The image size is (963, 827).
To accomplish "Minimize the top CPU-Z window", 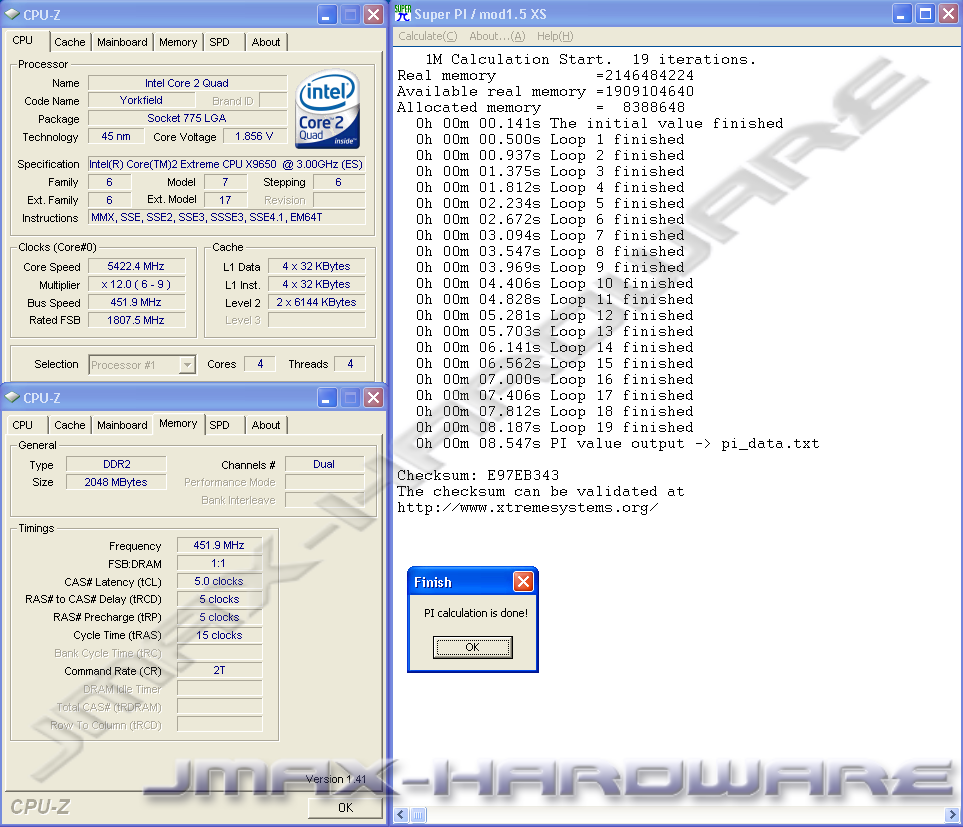I will pyautogui.click(x=327, y=15).
